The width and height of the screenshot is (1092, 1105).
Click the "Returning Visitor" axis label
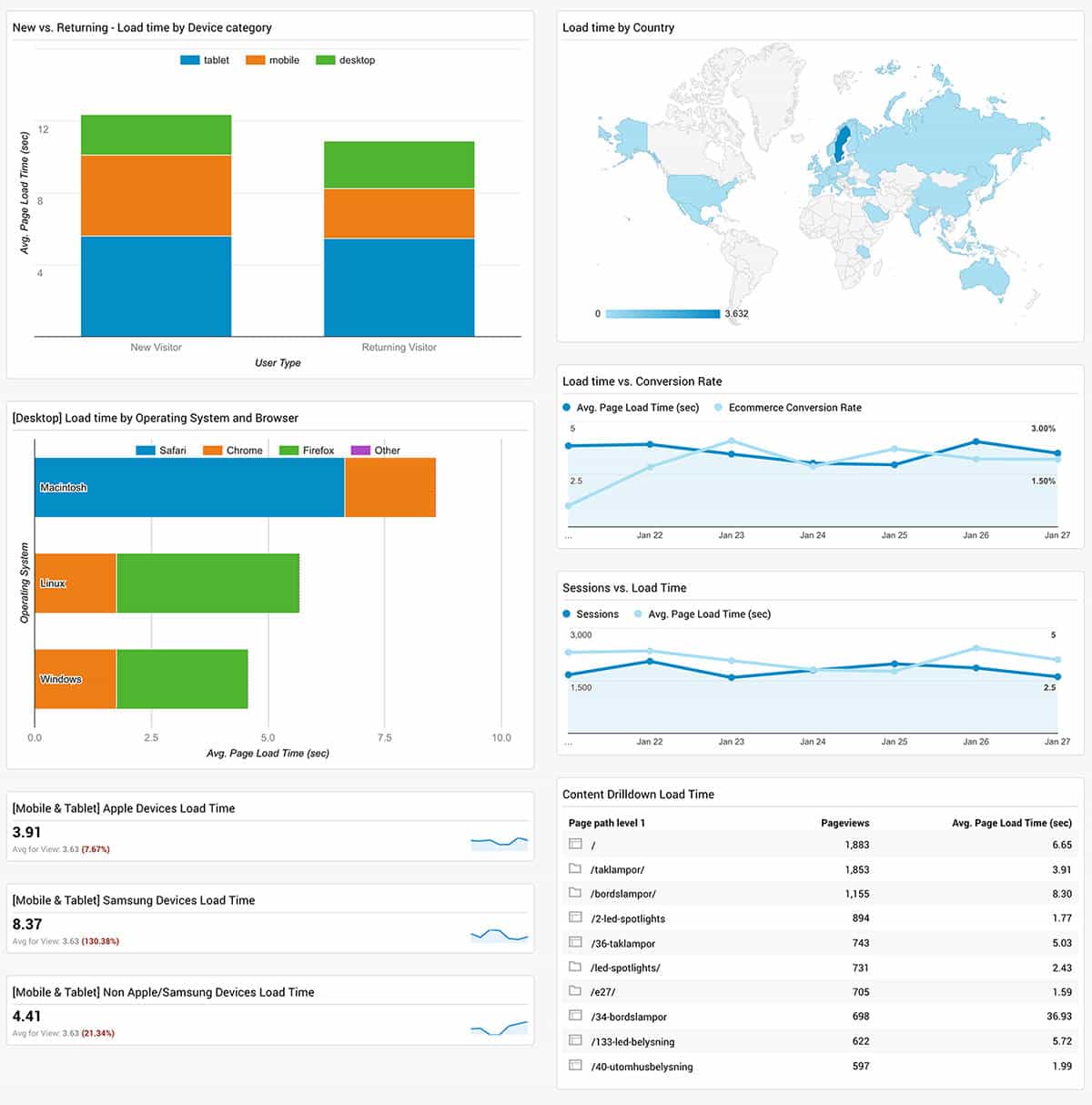399,347
